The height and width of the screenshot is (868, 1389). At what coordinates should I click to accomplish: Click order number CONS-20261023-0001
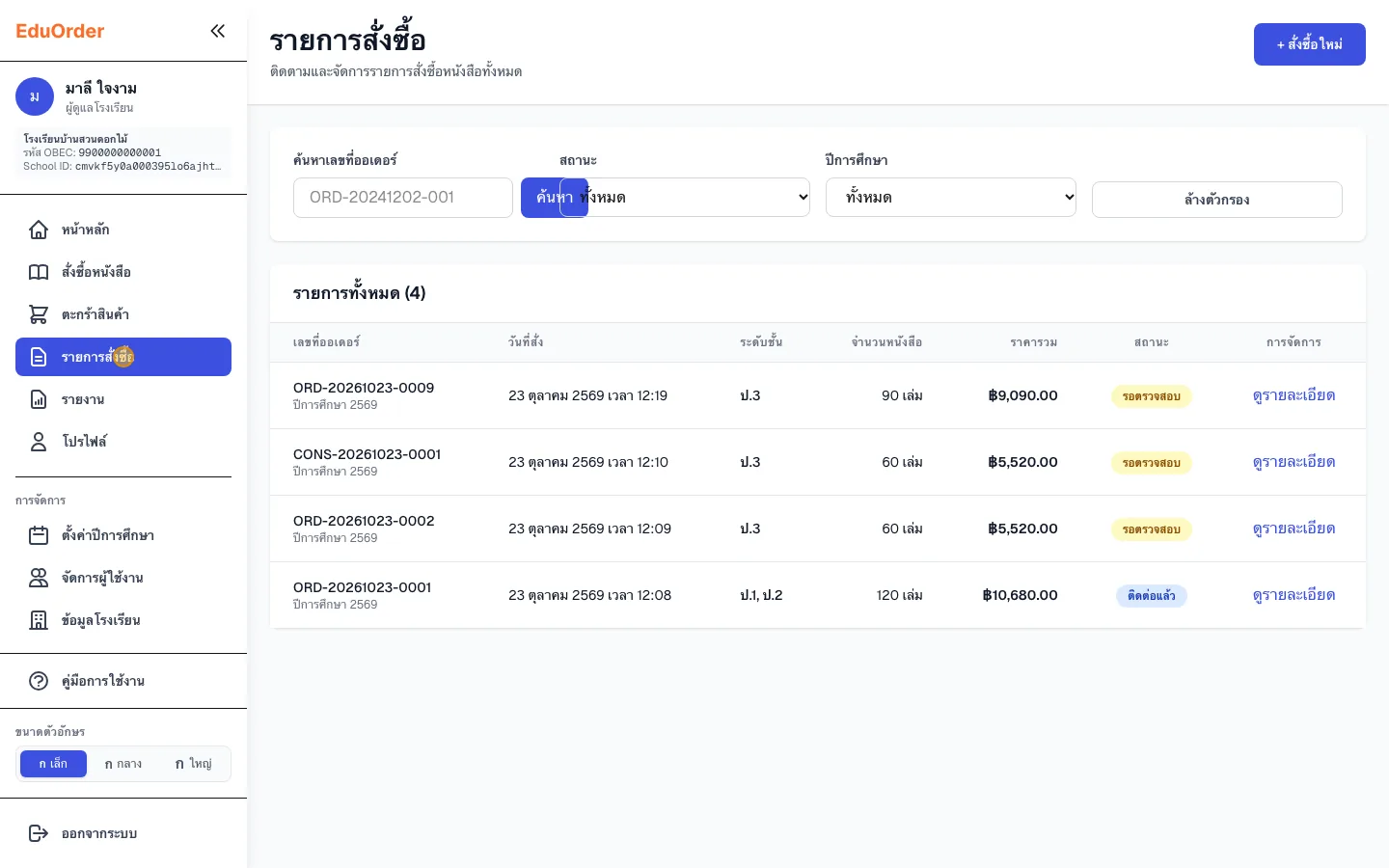pos(367,454)
